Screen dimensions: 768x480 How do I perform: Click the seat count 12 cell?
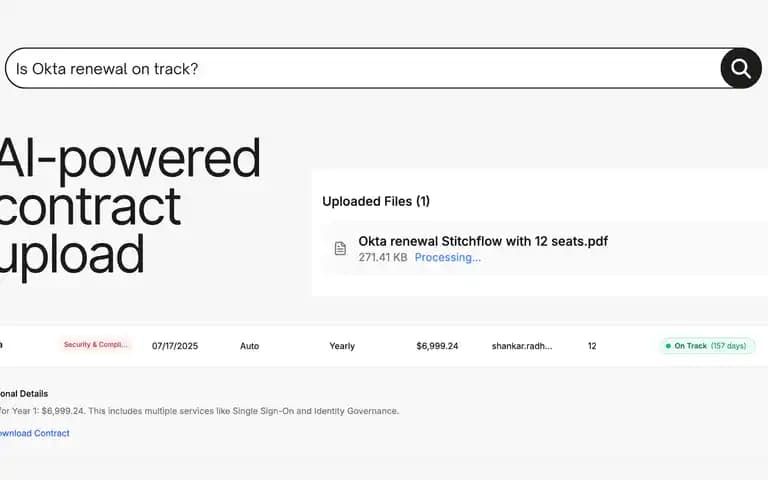[x=592, y=346]
